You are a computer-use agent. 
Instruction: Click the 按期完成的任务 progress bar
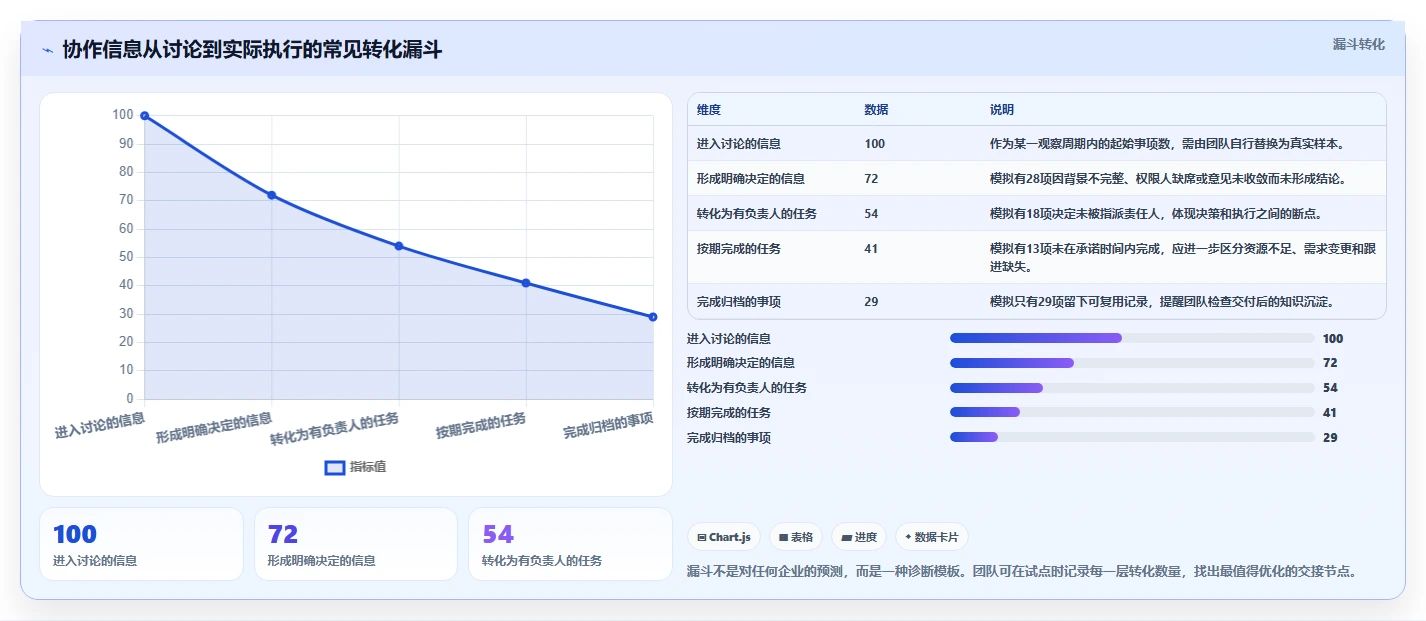pyautogui.click(x=1132, y=412)
